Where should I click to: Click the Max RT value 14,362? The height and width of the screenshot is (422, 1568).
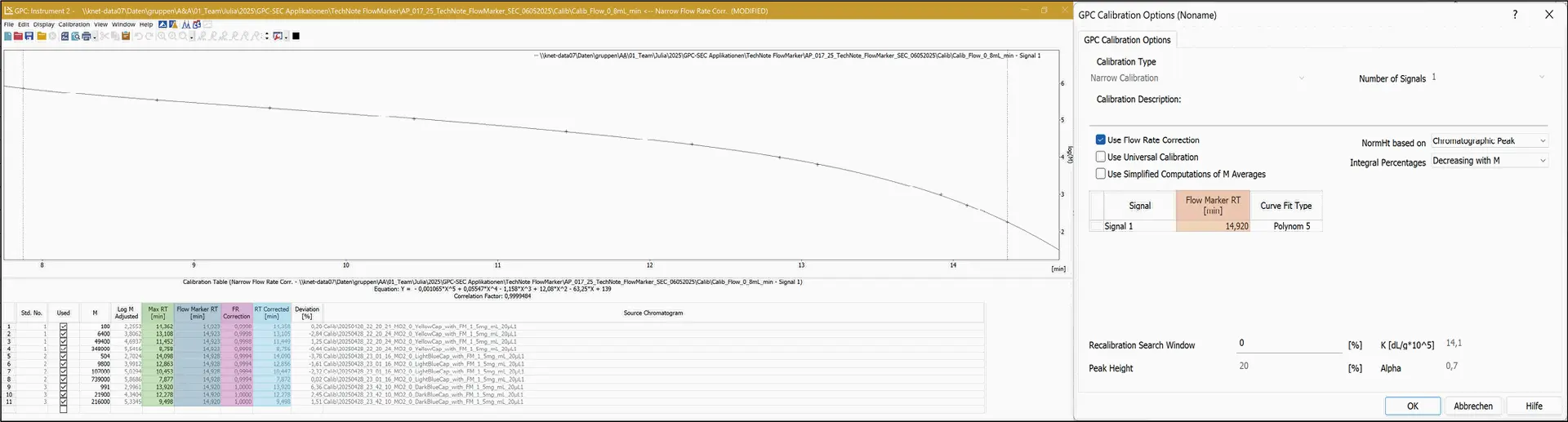tap(158, 326)
